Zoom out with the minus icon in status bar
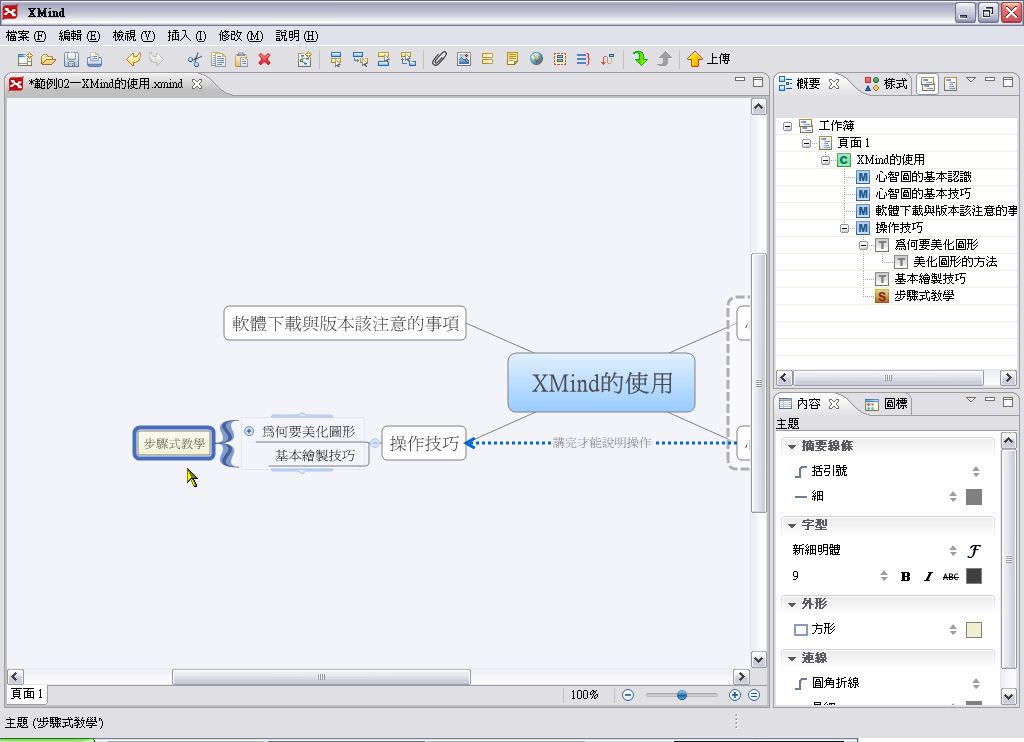1024x742 pixels. pyautogui.click(x=628, y=695)
